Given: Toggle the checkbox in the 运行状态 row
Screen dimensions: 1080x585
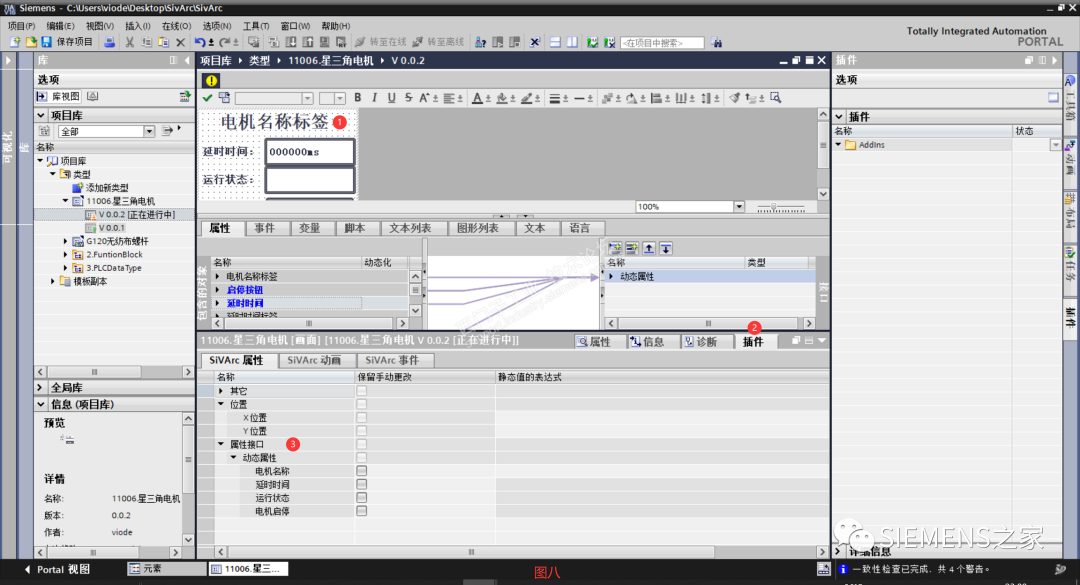Looking at the screenshot, I should [362, 497].
